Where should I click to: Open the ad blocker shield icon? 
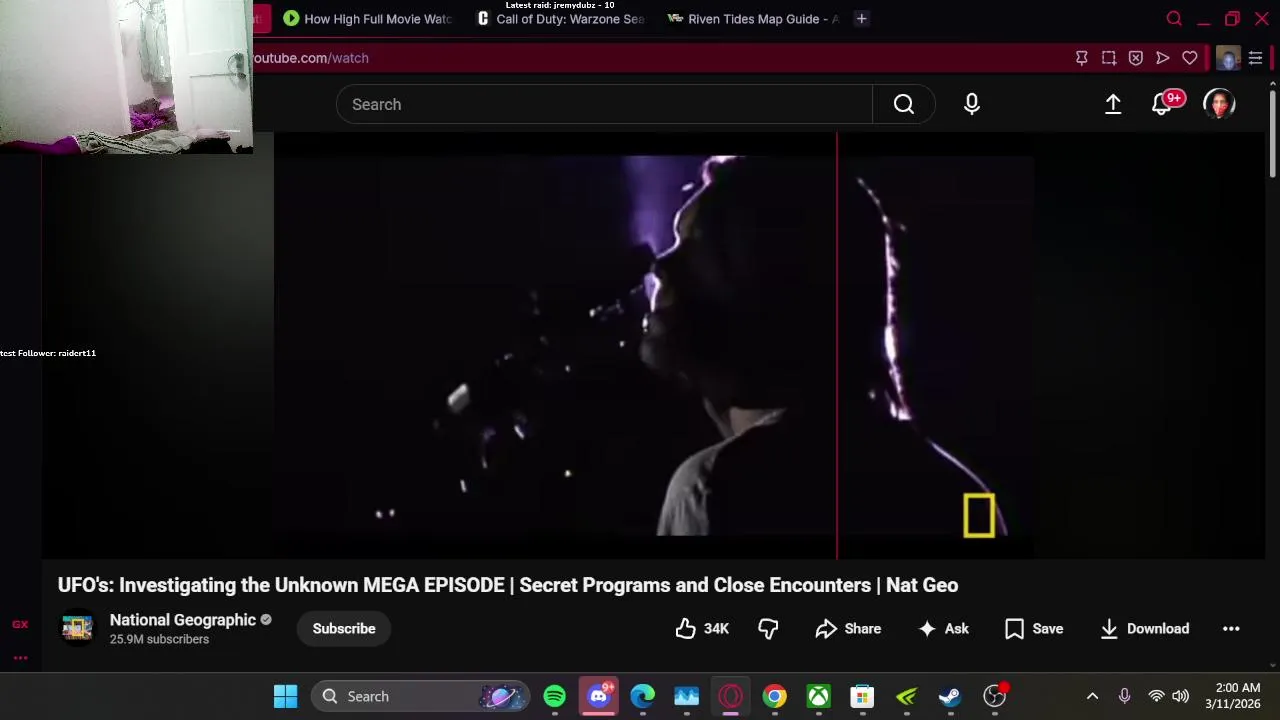pyautogui.click(x=1136, y=58)
